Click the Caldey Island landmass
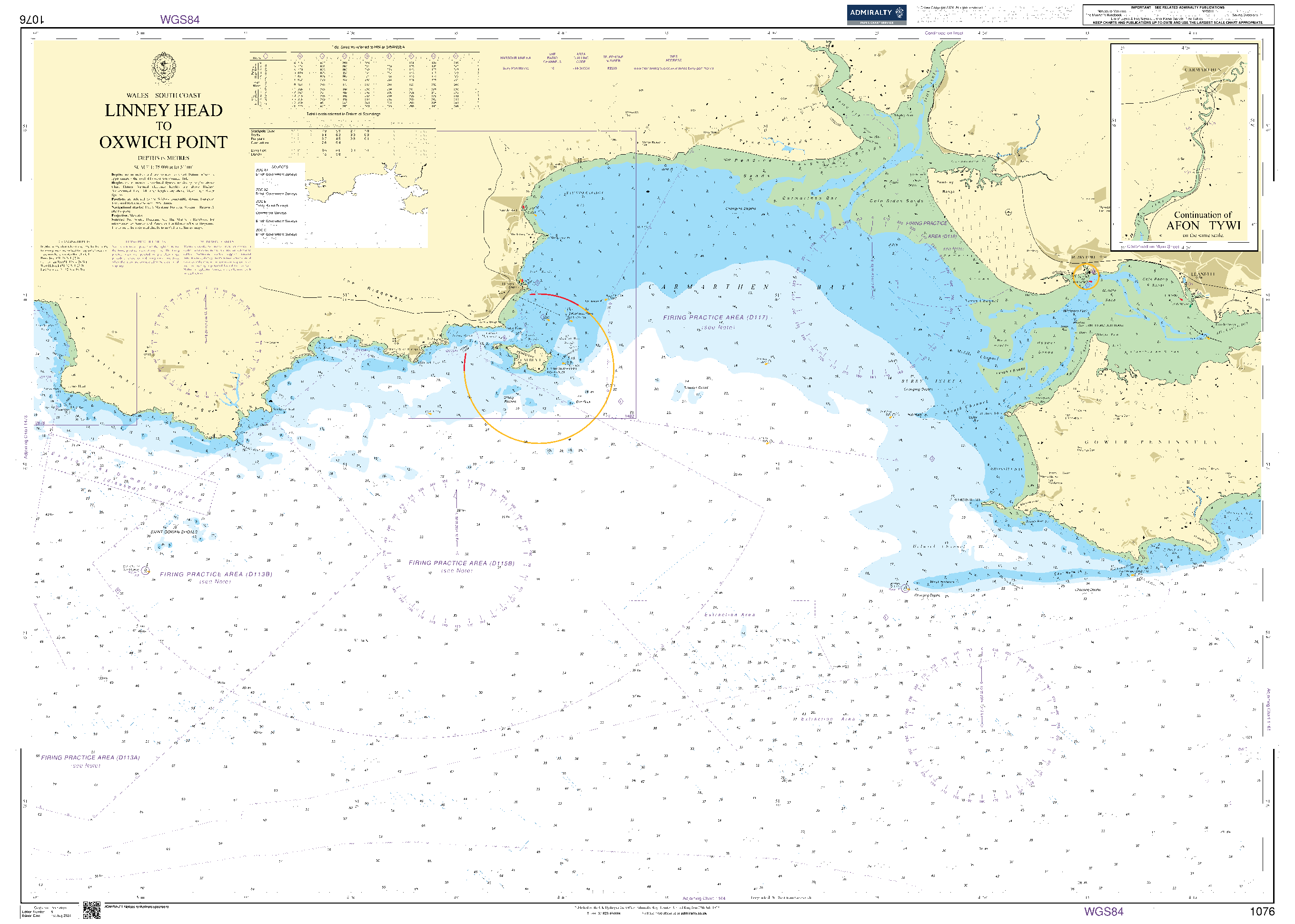The height and width of the screenshot is (924, 1295). [532, 358]
